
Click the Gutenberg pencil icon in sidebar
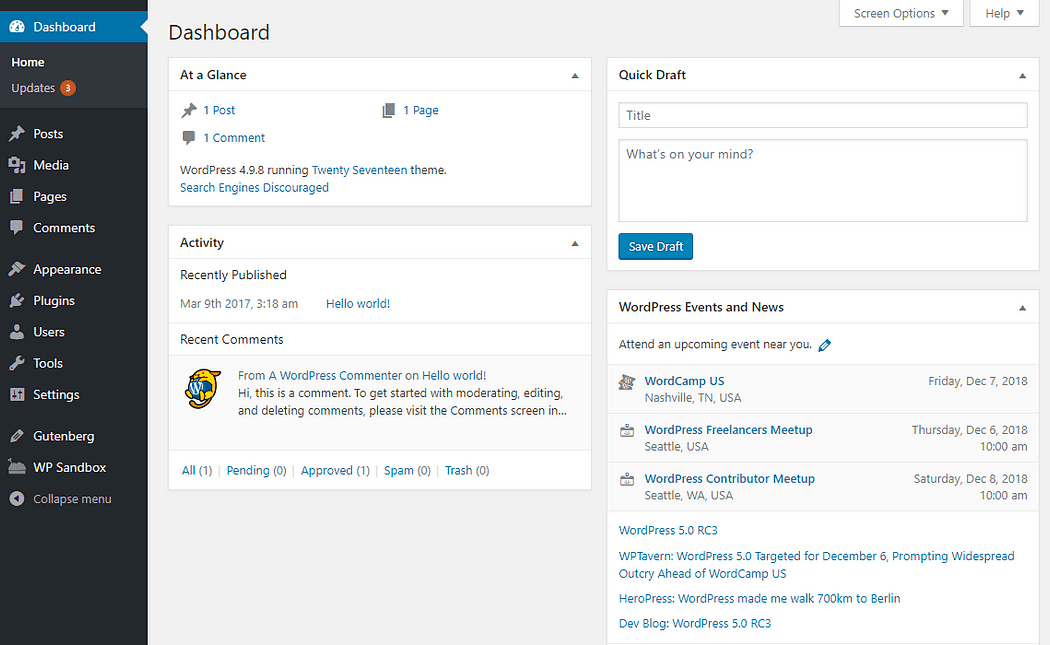[x=17, y=437]
